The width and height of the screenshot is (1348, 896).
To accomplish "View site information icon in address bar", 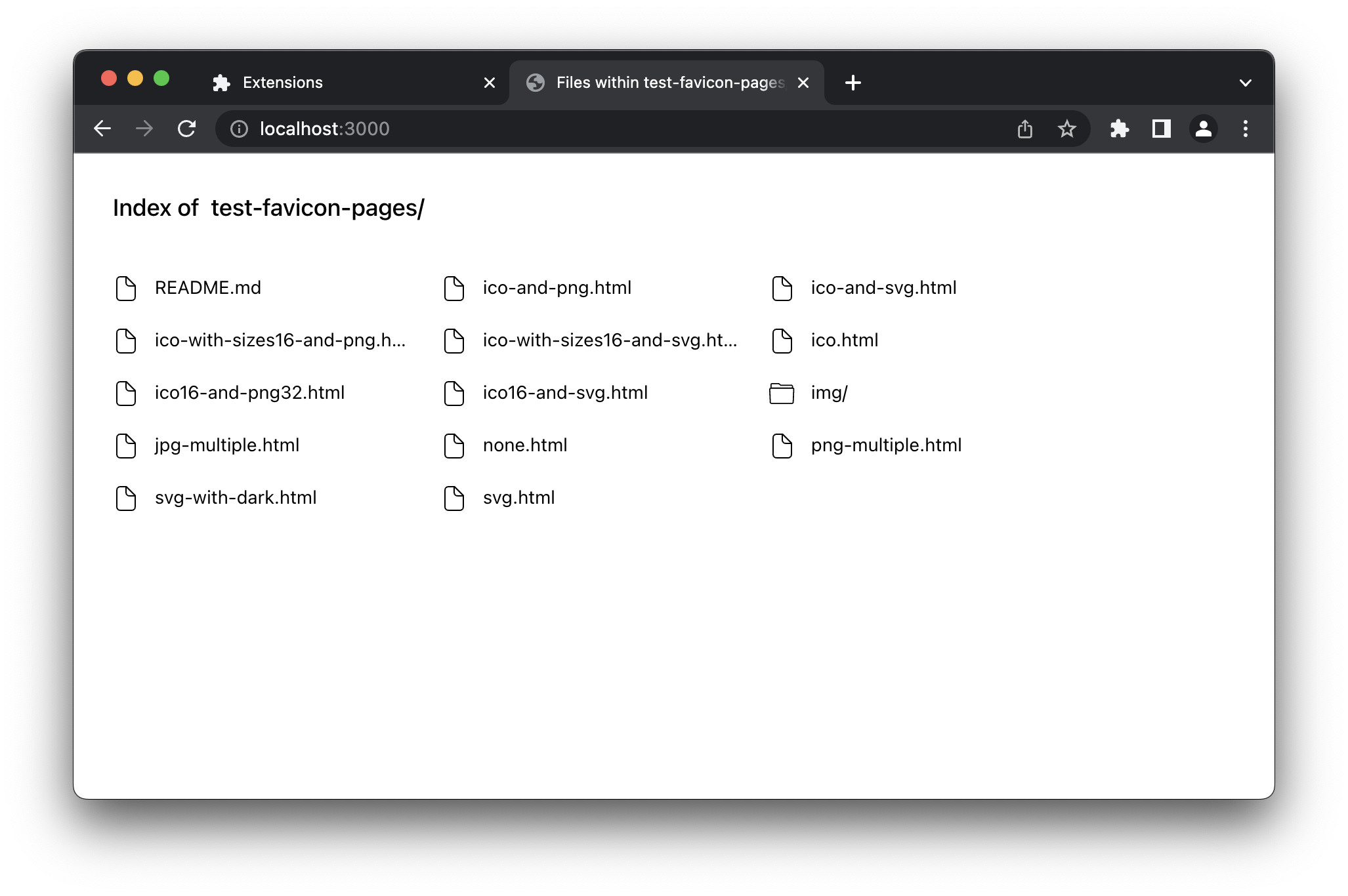I will click(x=239, y=129).
